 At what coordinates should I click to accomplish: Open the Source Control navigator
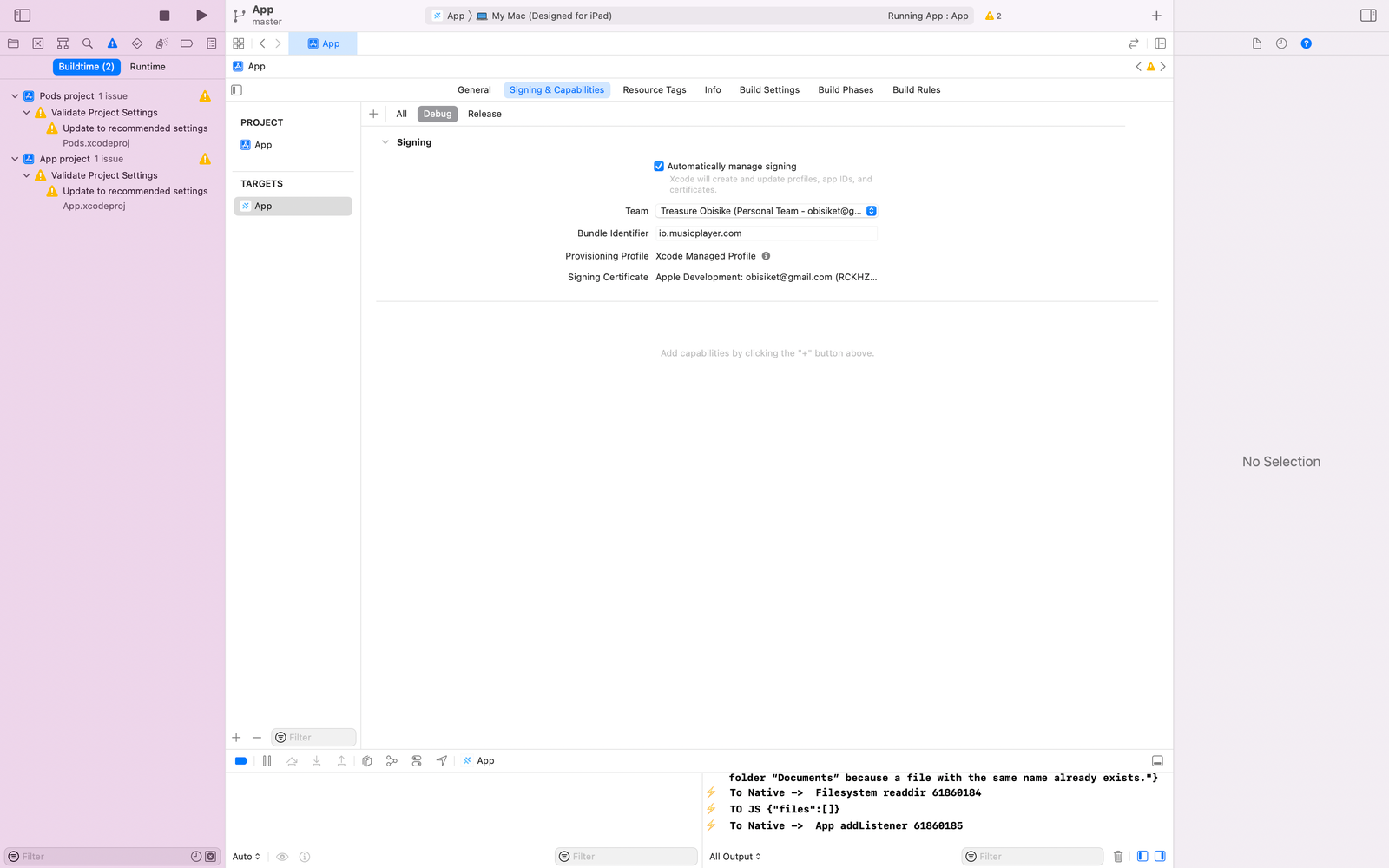[x=38, y=43]
